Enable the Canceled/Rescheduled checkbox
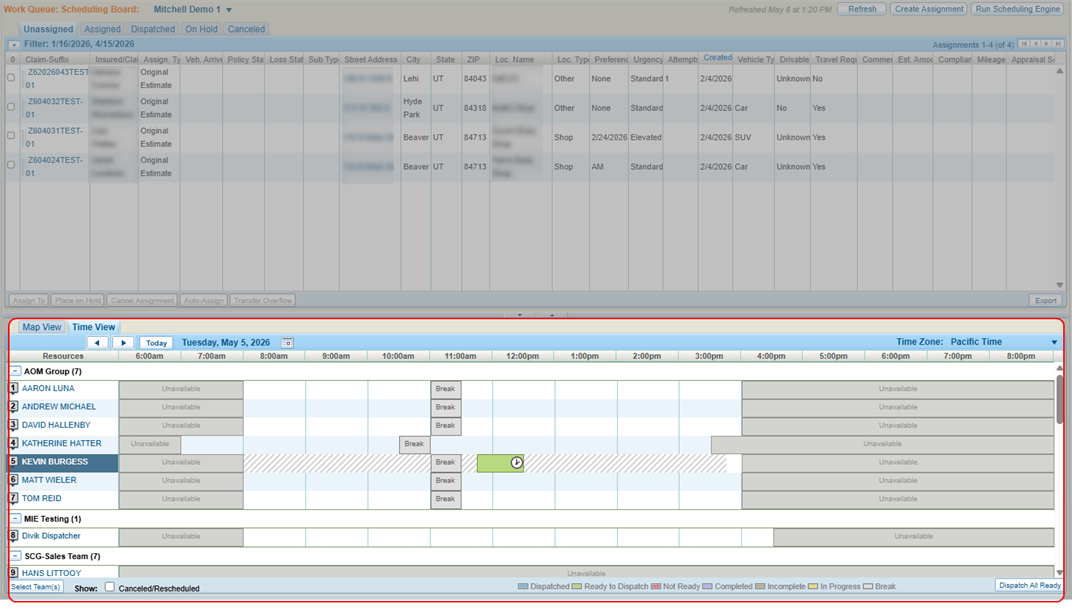 pos(109,587)
